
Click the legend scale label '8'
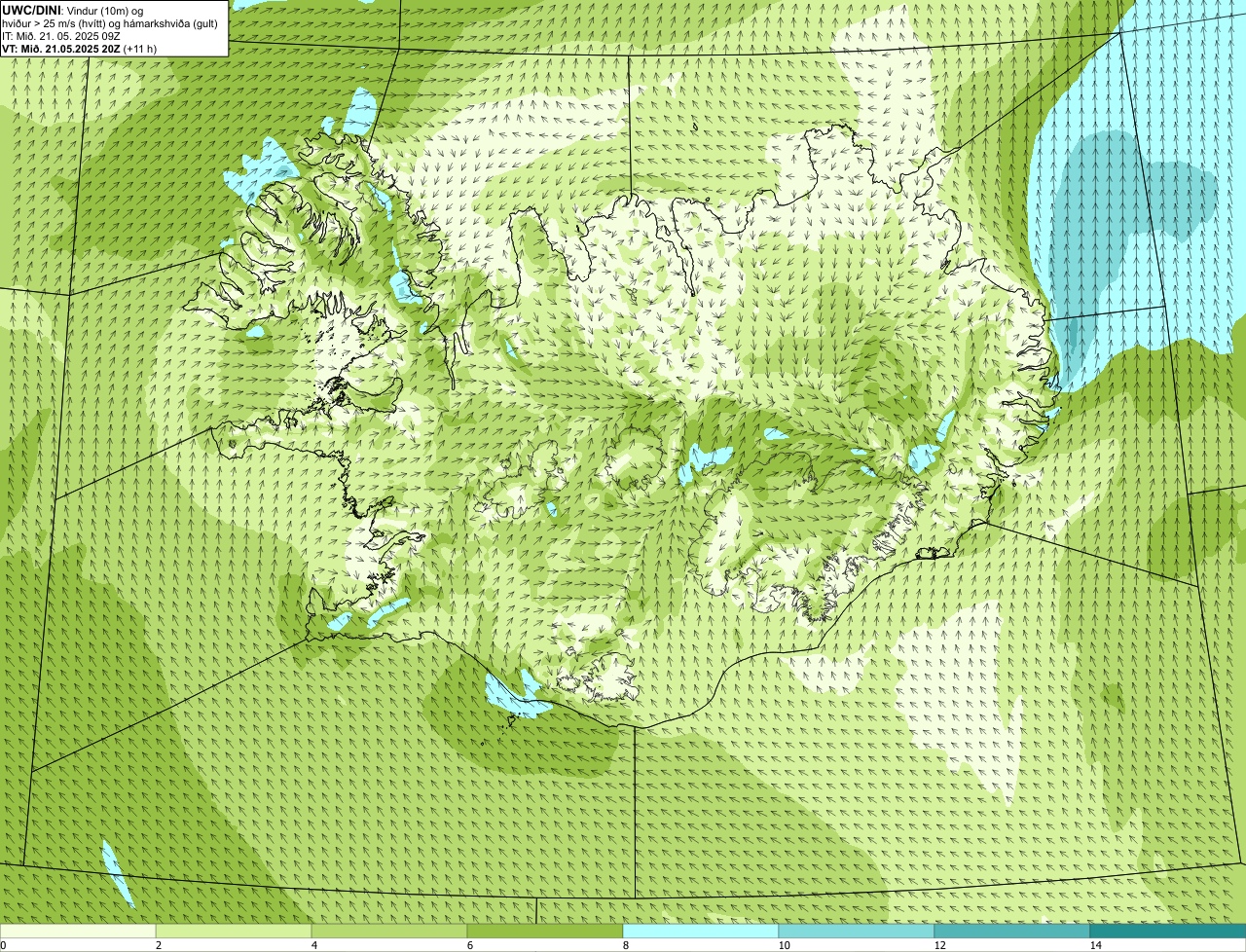(x=625, y=945)
